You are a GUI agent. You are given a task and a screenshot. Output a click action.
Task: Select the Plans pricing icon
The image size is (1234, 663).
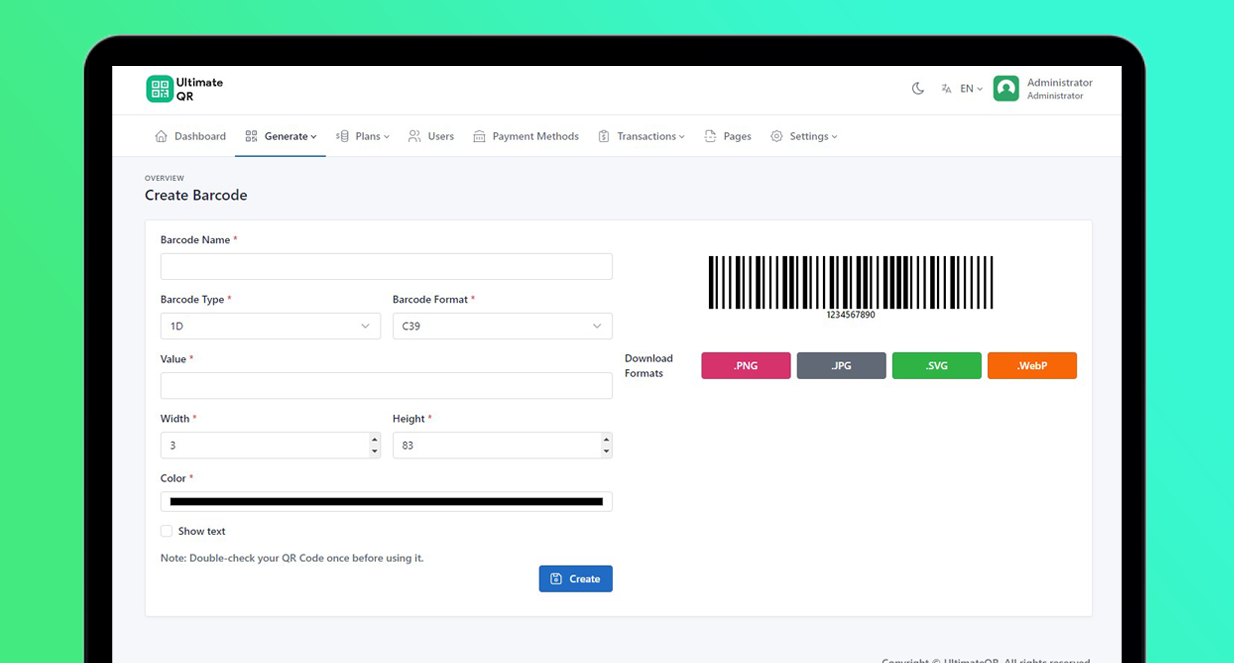pos(341,135)
